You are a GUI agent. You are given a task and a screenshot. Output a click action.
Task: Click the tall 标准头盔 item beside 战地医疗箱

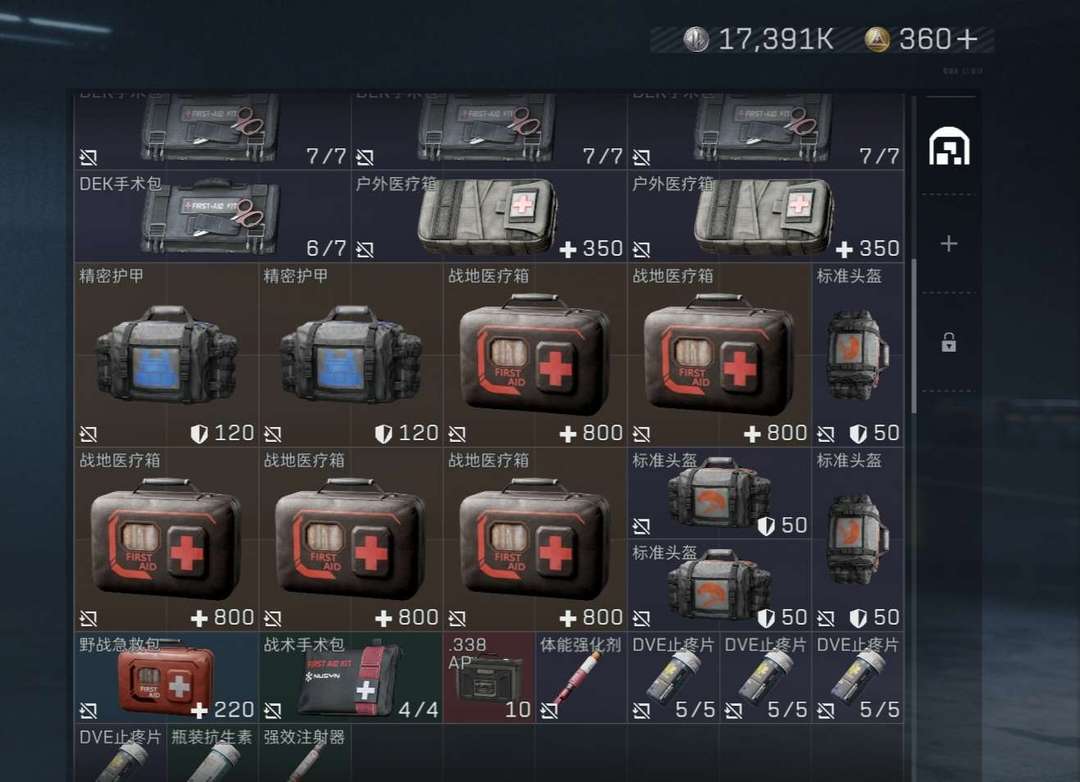(x=858, y=355)
